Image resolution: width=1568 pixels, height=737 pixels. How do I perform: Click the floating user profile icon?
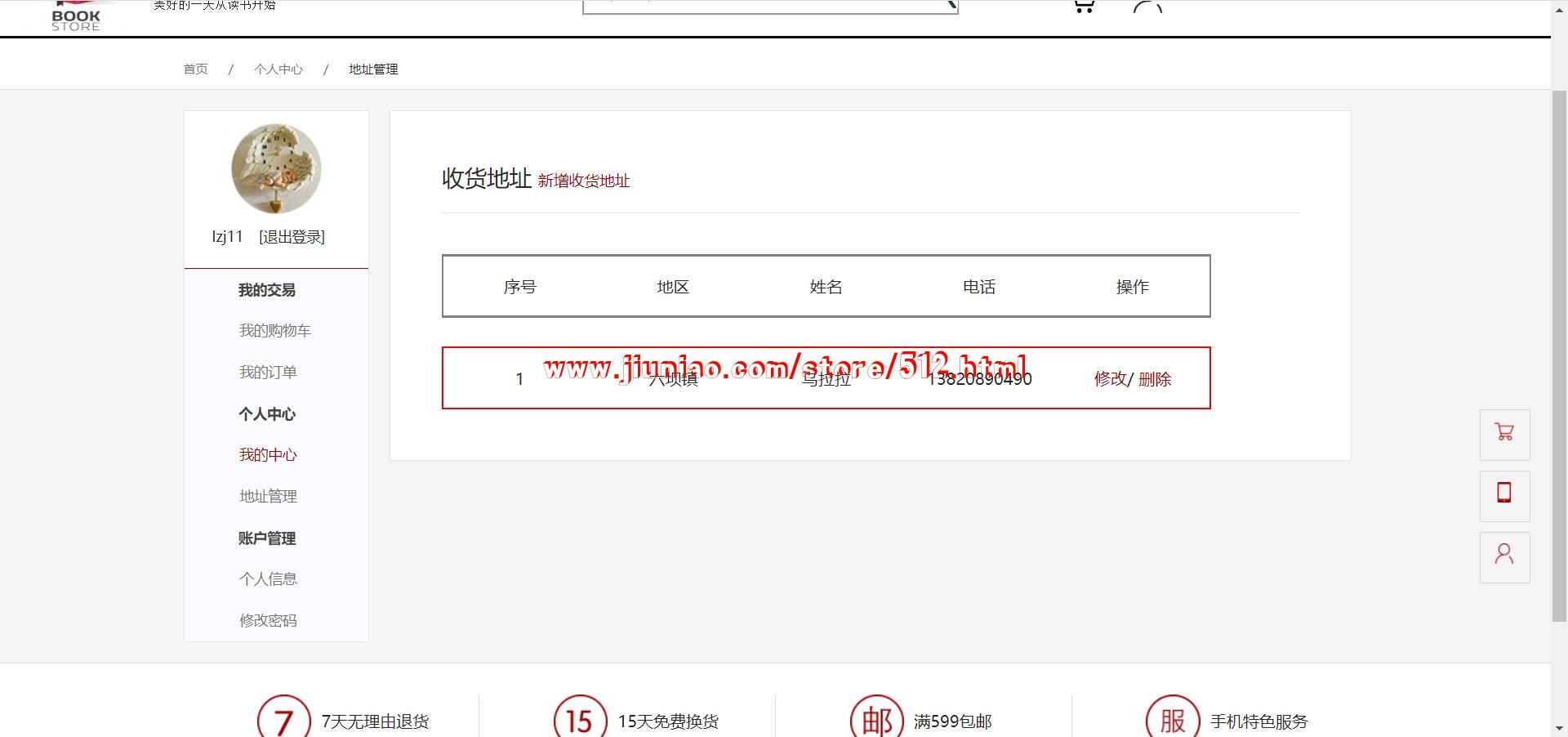pyautogui.click(x=1504, y=556)
